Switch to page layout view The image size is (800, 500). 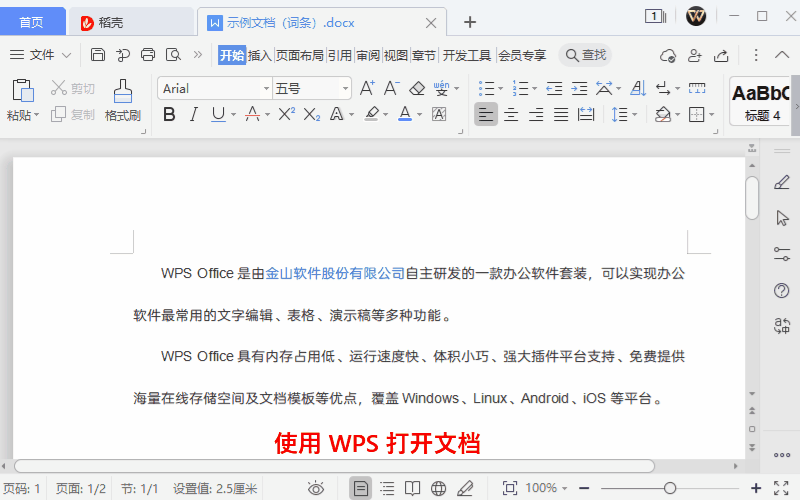pyautogui.click(x=360, y=488)
